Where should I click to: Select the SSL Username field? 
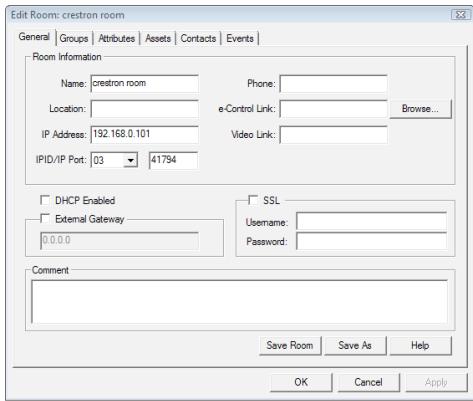tap(371, 221)
